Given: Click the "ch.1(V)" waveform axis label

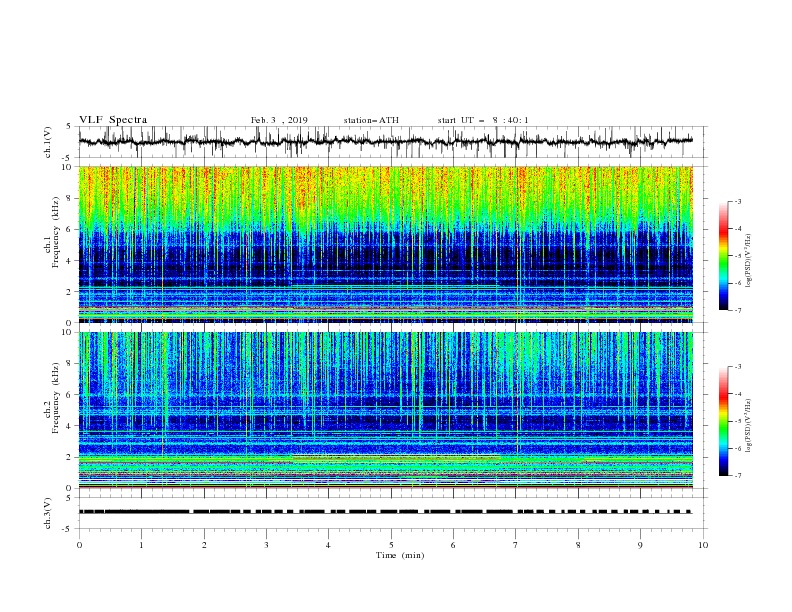Looking at the screenshot, I should [x=48, y=142].
